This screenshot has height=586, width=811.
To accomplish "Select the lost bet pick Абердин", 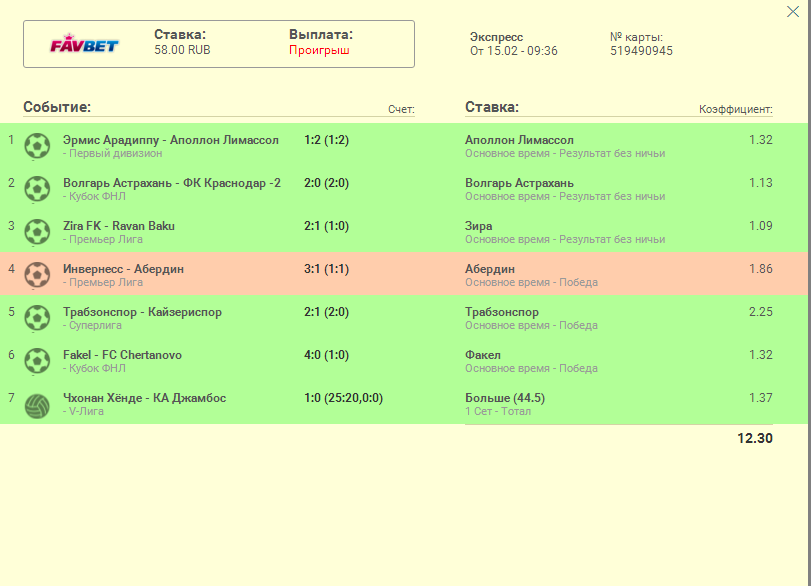I will pyautogui.click(x=490, y=269).
